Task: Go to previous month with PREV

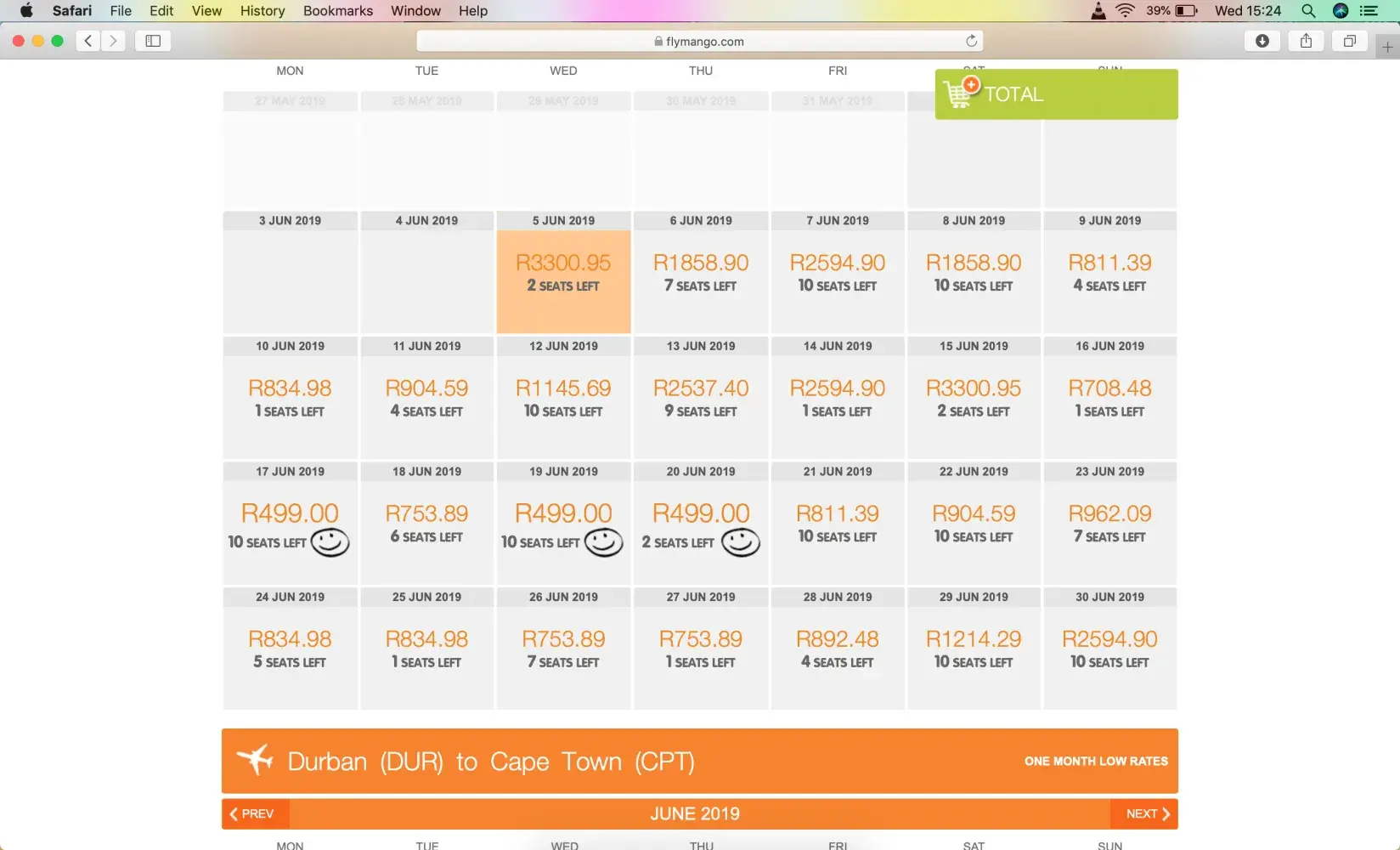Action: click(x=252, y=813)
